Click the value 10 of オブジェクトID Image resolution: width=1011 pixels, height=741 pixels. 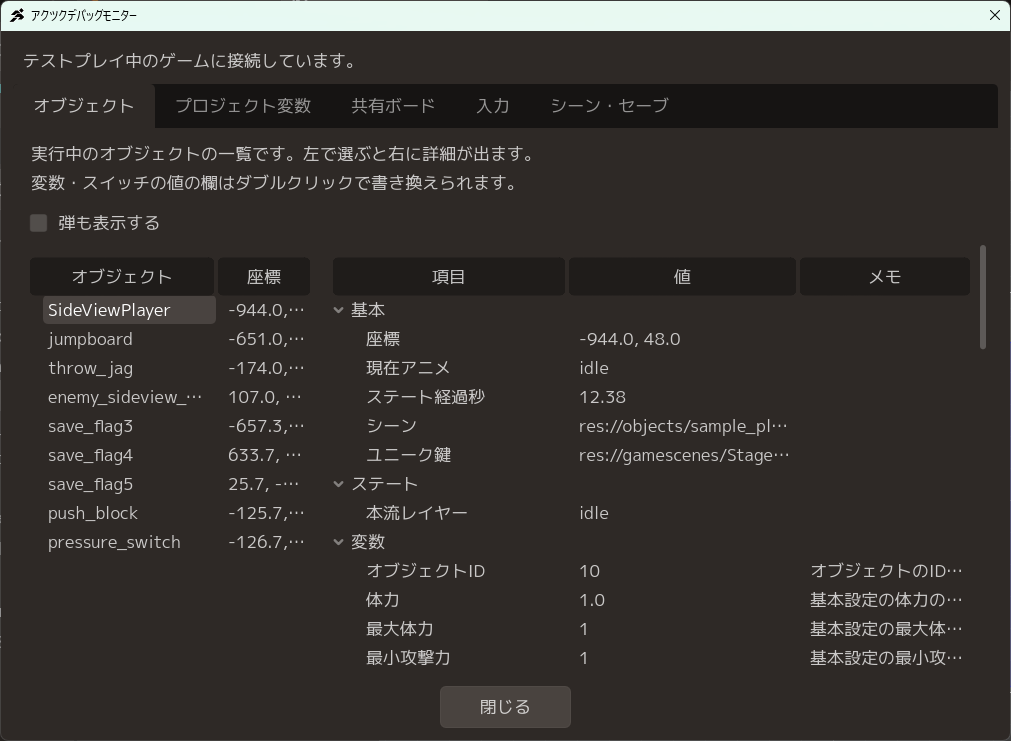[x=589, y=571]
